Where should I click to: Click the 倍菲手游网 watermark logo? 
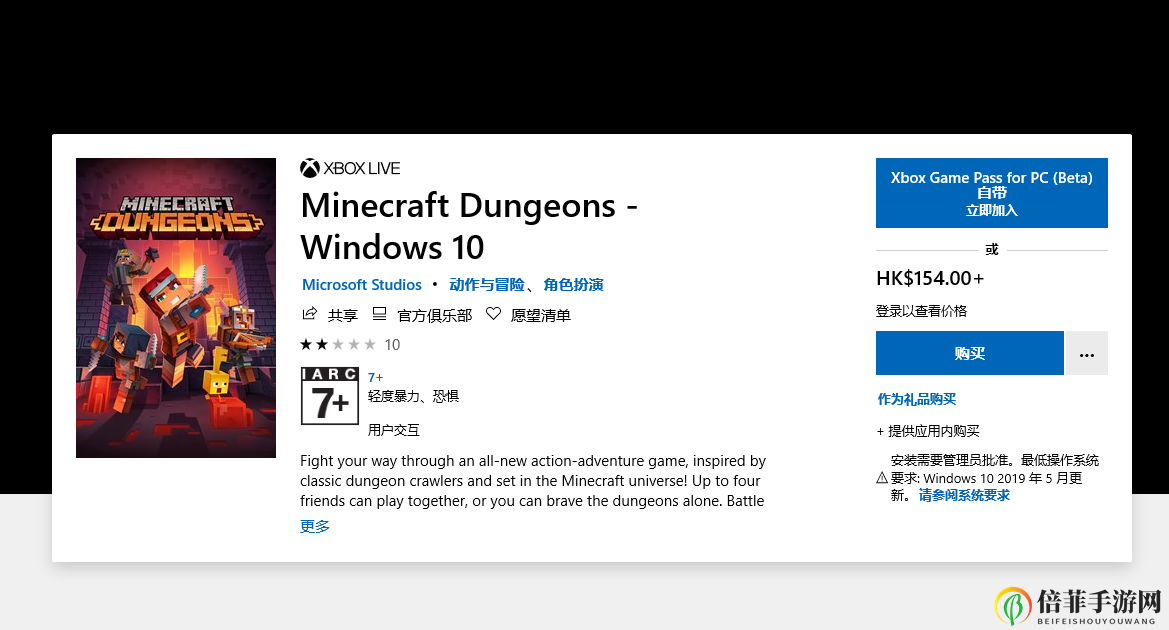click(x=1013, y=605)
